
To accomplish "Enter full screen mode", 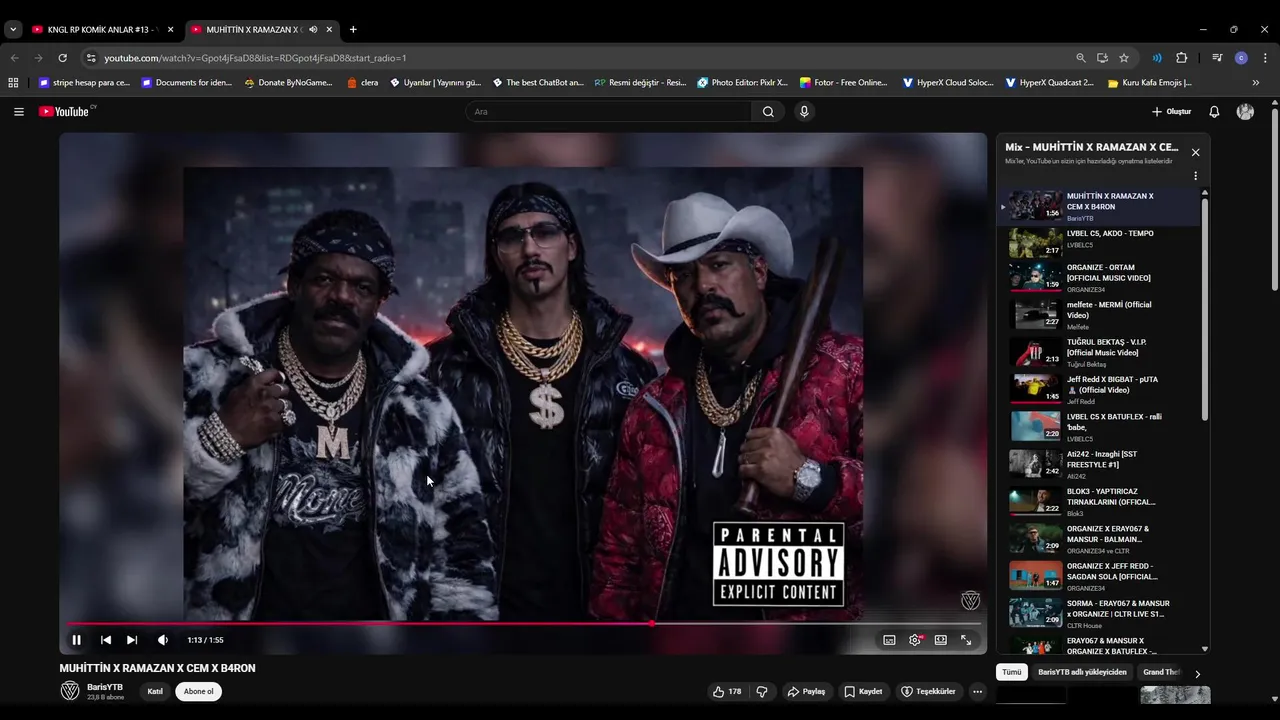I will point(966,640).
